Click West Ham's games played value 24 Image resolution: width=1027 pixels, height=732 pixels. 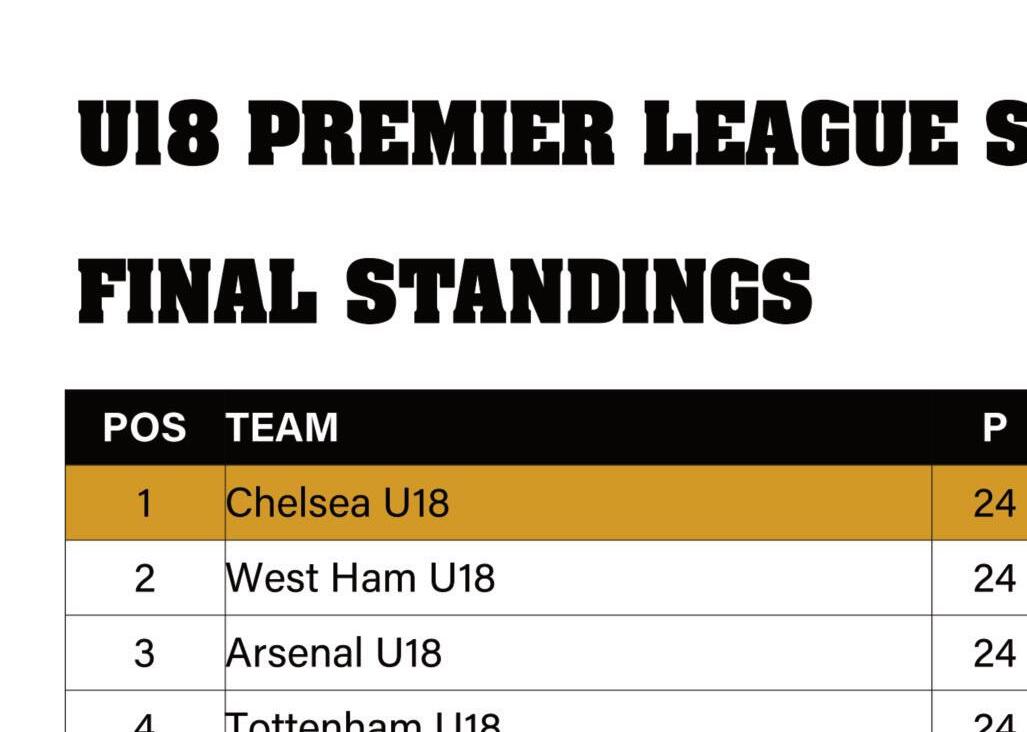click(x=994, y=578)
